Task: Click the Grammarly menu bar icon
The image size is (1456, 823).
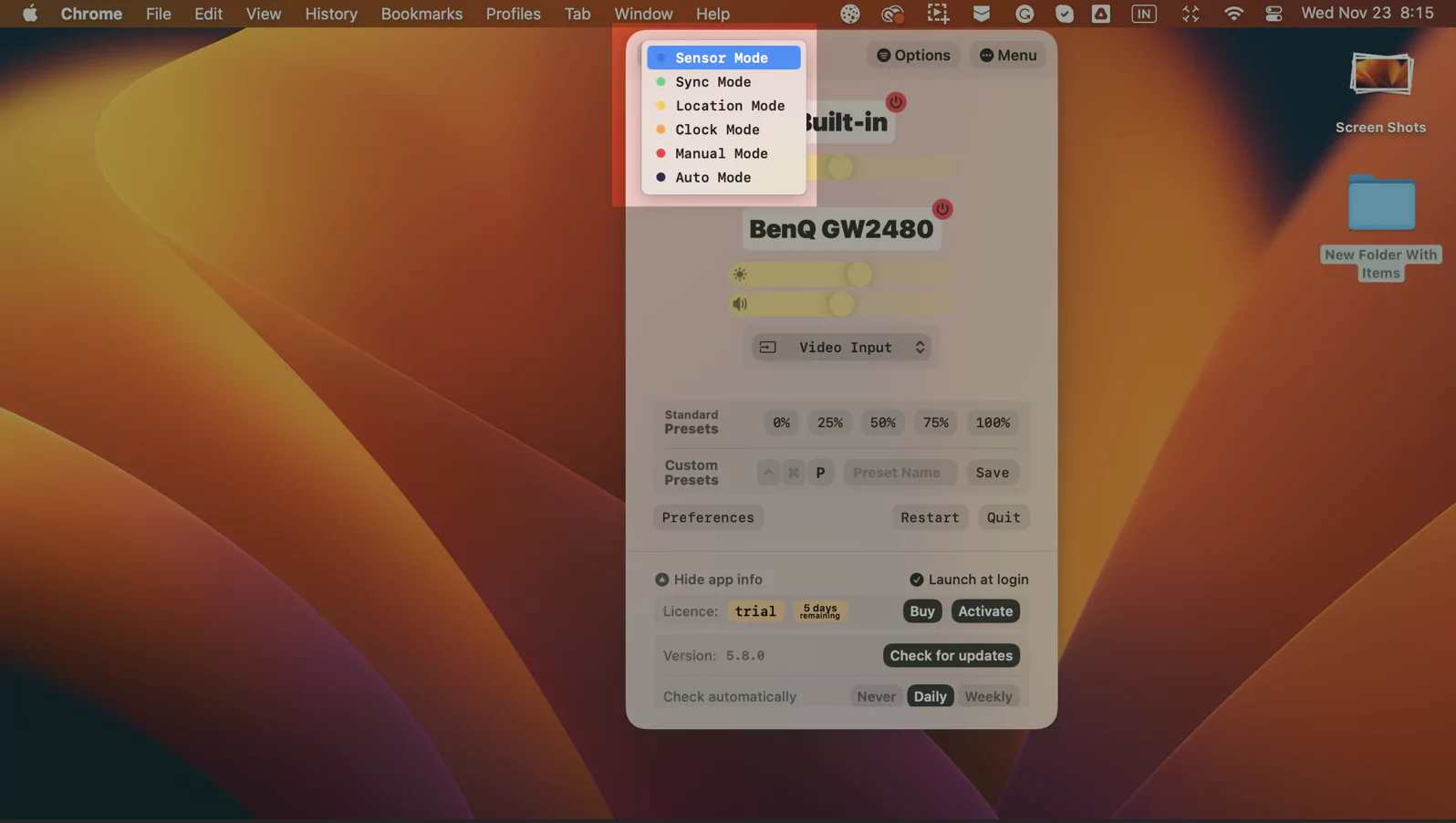Action: tap(1024, 14)
